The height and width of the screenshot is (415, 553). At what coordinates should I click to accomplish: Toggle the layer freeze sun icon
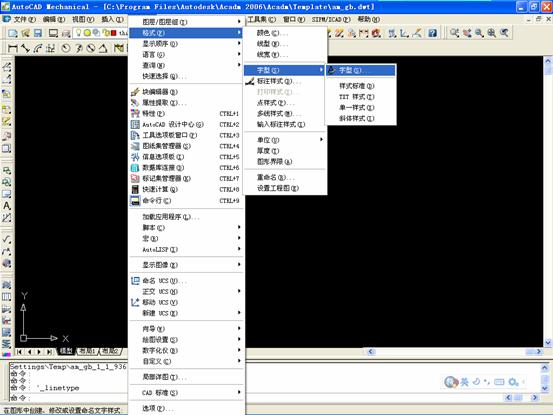(87, 33)
